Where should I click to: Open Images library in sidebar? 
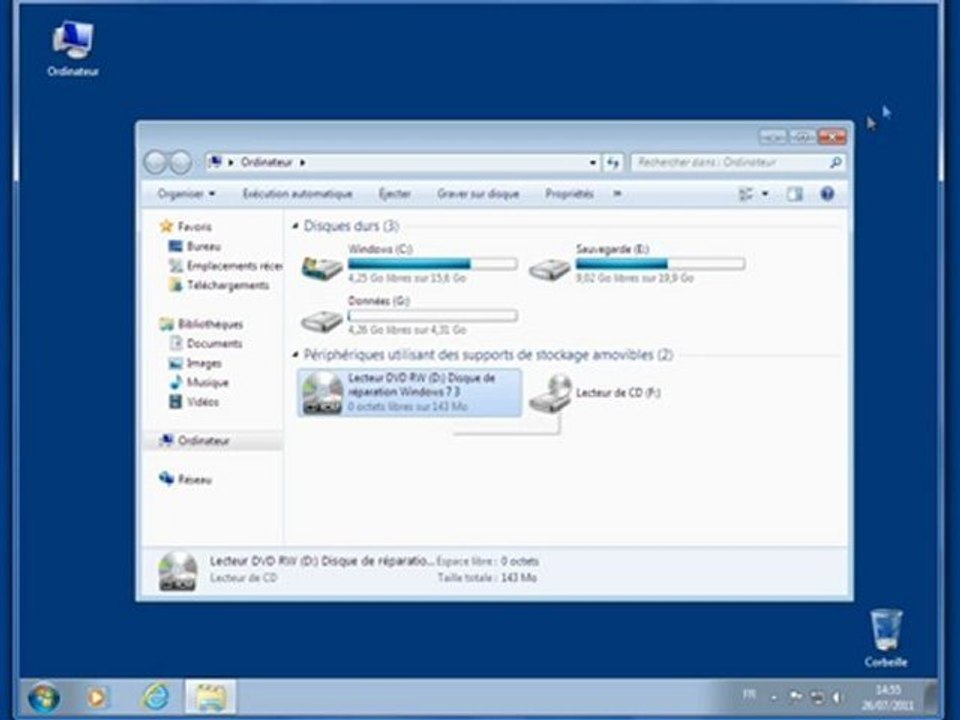click(195, 363)
